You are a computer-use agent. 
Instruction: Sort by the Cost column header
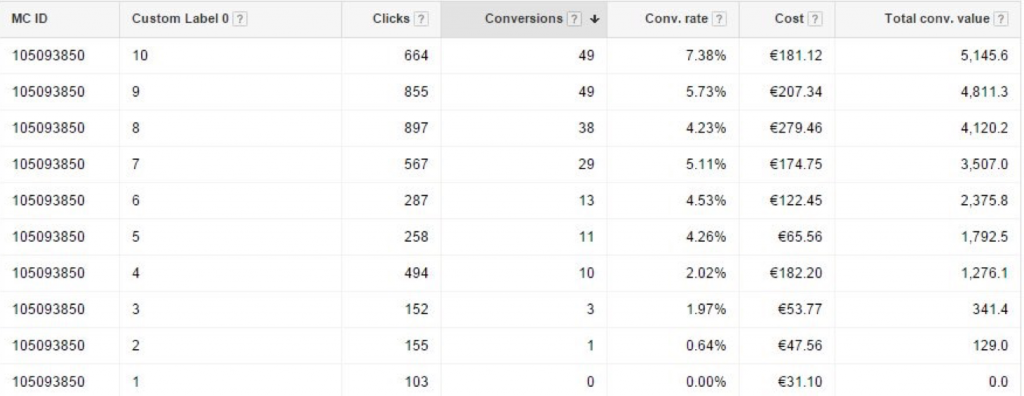[x=790, y=19]
